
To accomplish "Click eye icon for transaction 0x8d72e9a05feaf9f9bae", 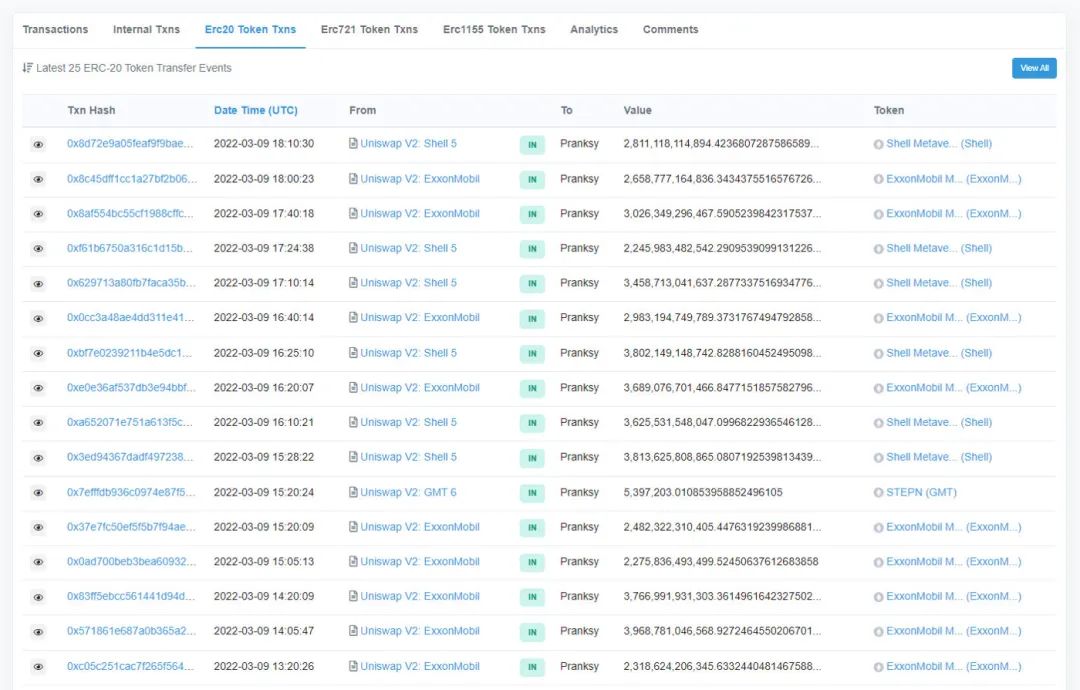I will 38,144.
